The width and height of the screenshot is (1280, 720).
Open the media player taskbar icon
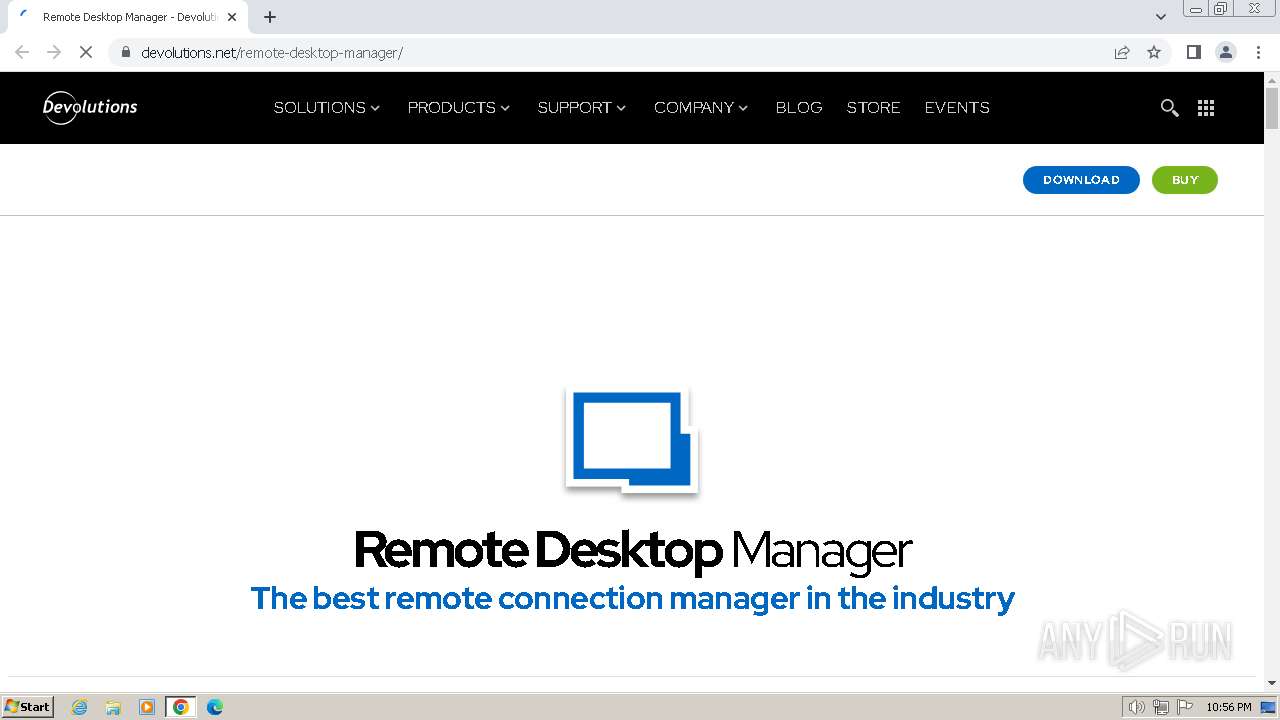(147, 707)
